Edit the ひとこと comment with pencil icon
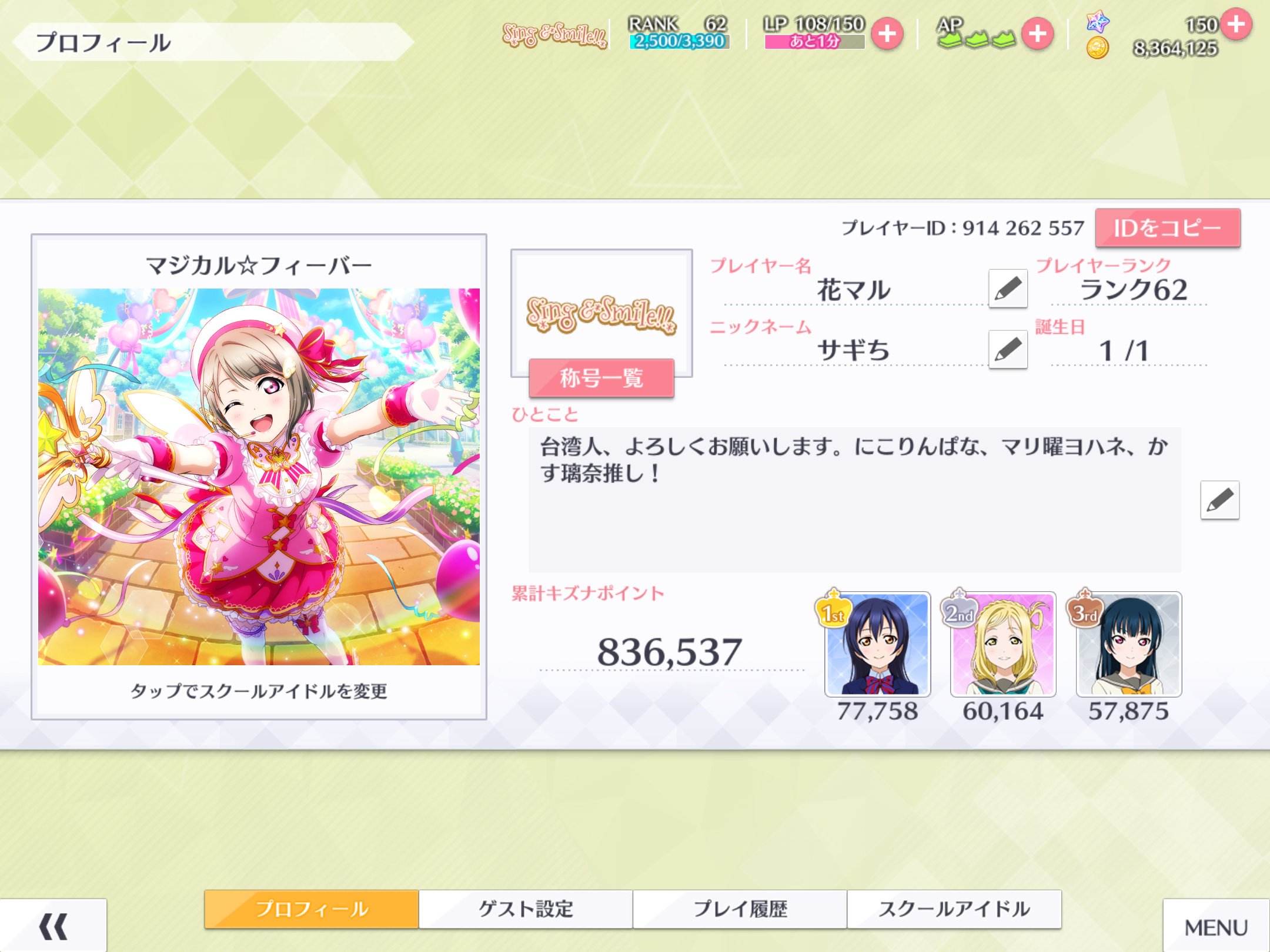The width and height of the screenshot is (1270, 952). point(1220,500)
